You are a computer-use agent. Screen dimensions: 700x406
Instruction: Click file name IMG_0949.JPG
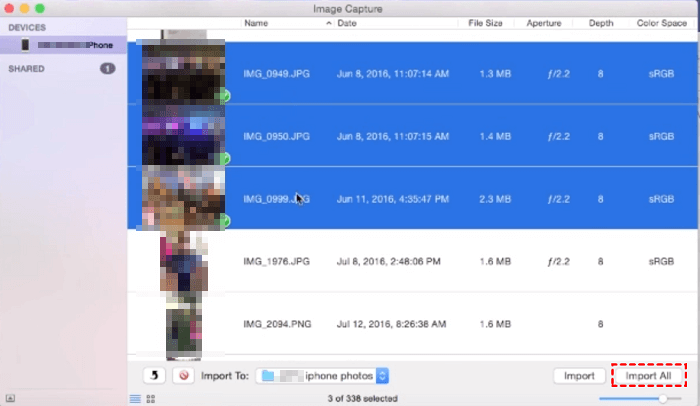point(276,74)
